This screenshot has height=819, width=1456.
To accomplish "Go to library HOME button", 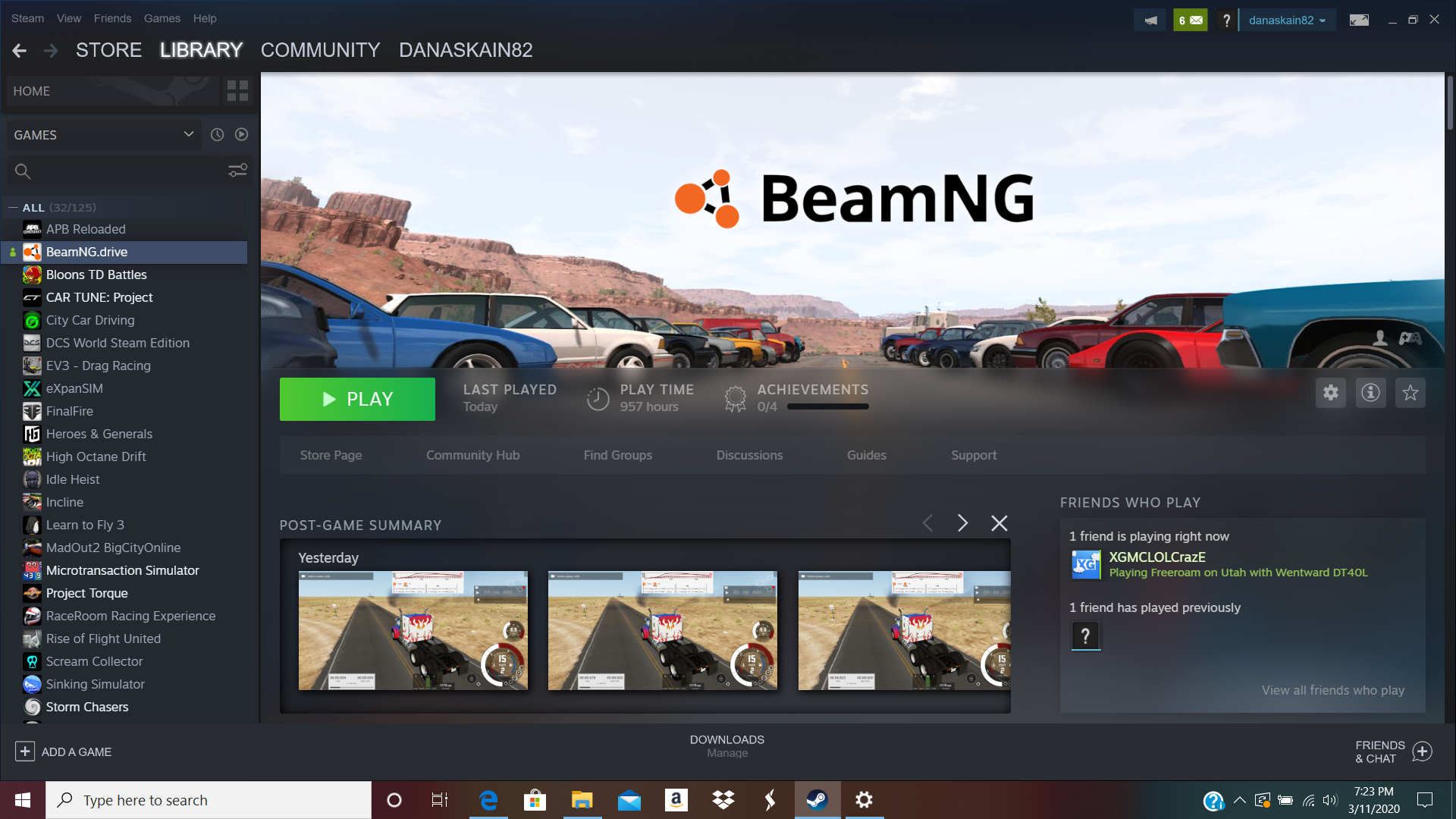I will pos(112,91).
